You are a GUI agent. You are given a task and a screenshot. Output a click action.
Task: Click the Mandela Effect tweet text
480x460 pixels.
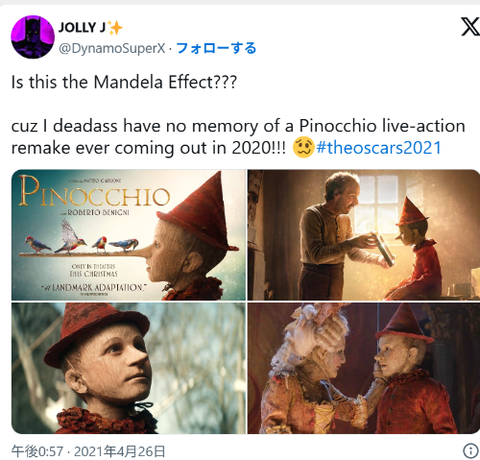[x=124, y=82]
